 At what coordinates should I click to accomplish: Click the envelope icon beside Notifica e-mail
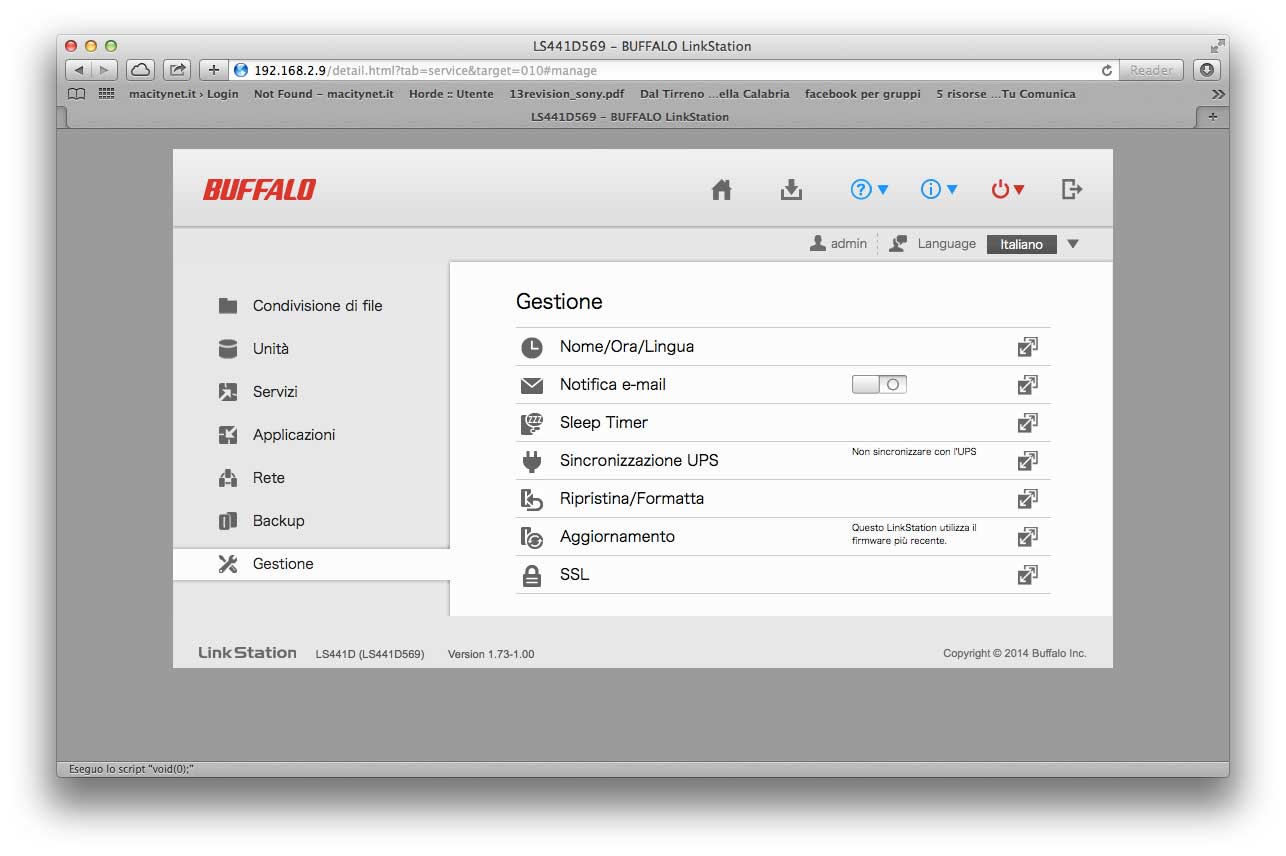coord(532,385)
